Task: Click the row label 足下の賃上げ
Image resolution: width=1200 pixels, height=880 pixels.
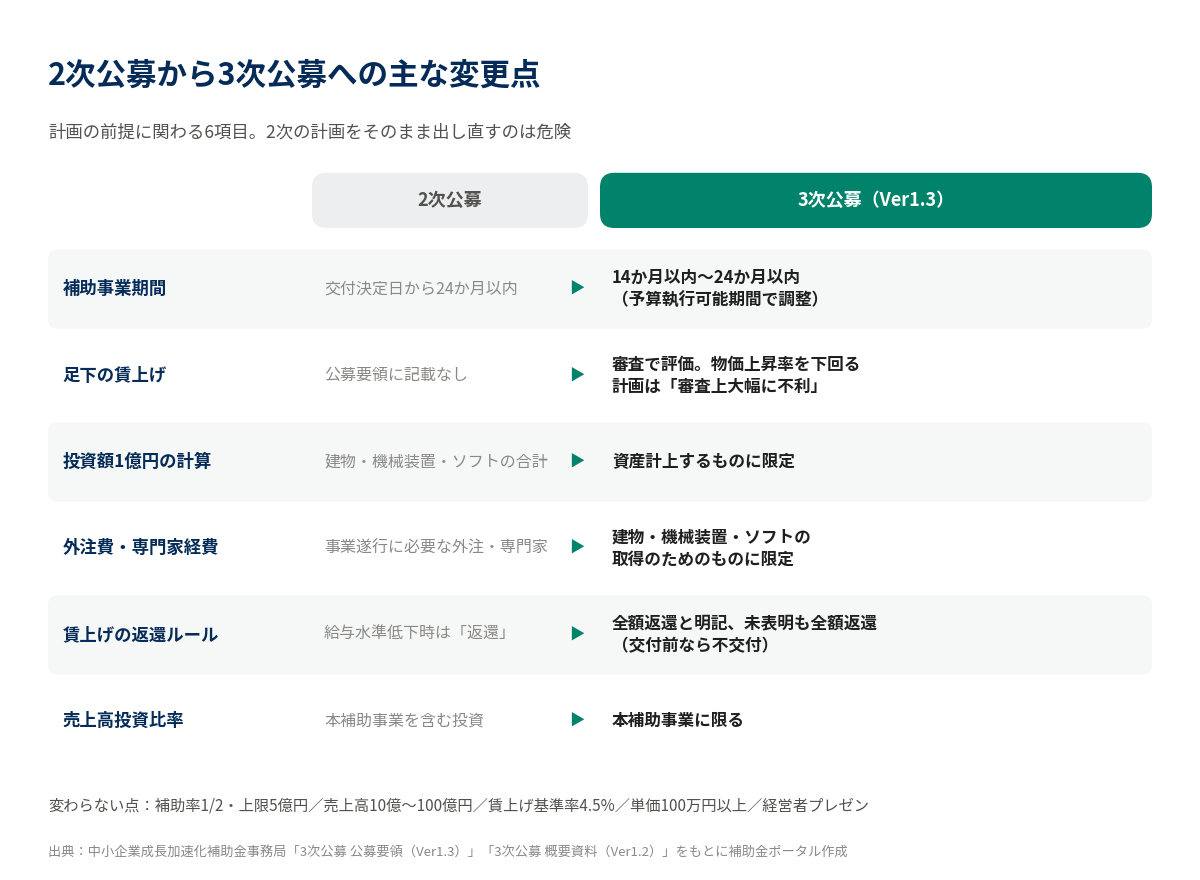Action: pos(114,374)
